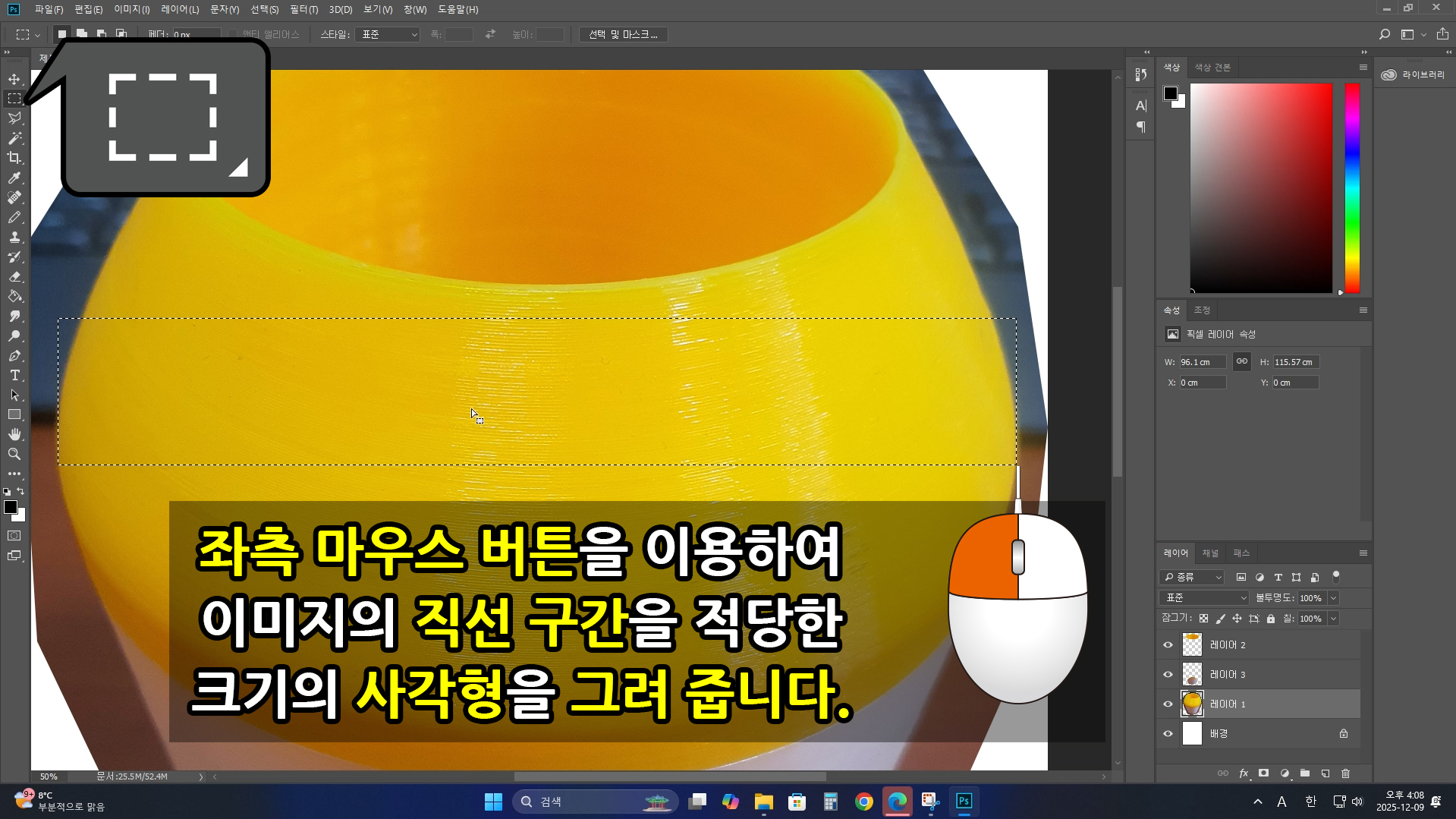Add a layer mask
Viewport: 1456px width, 819px height.
pos(1264,773)
